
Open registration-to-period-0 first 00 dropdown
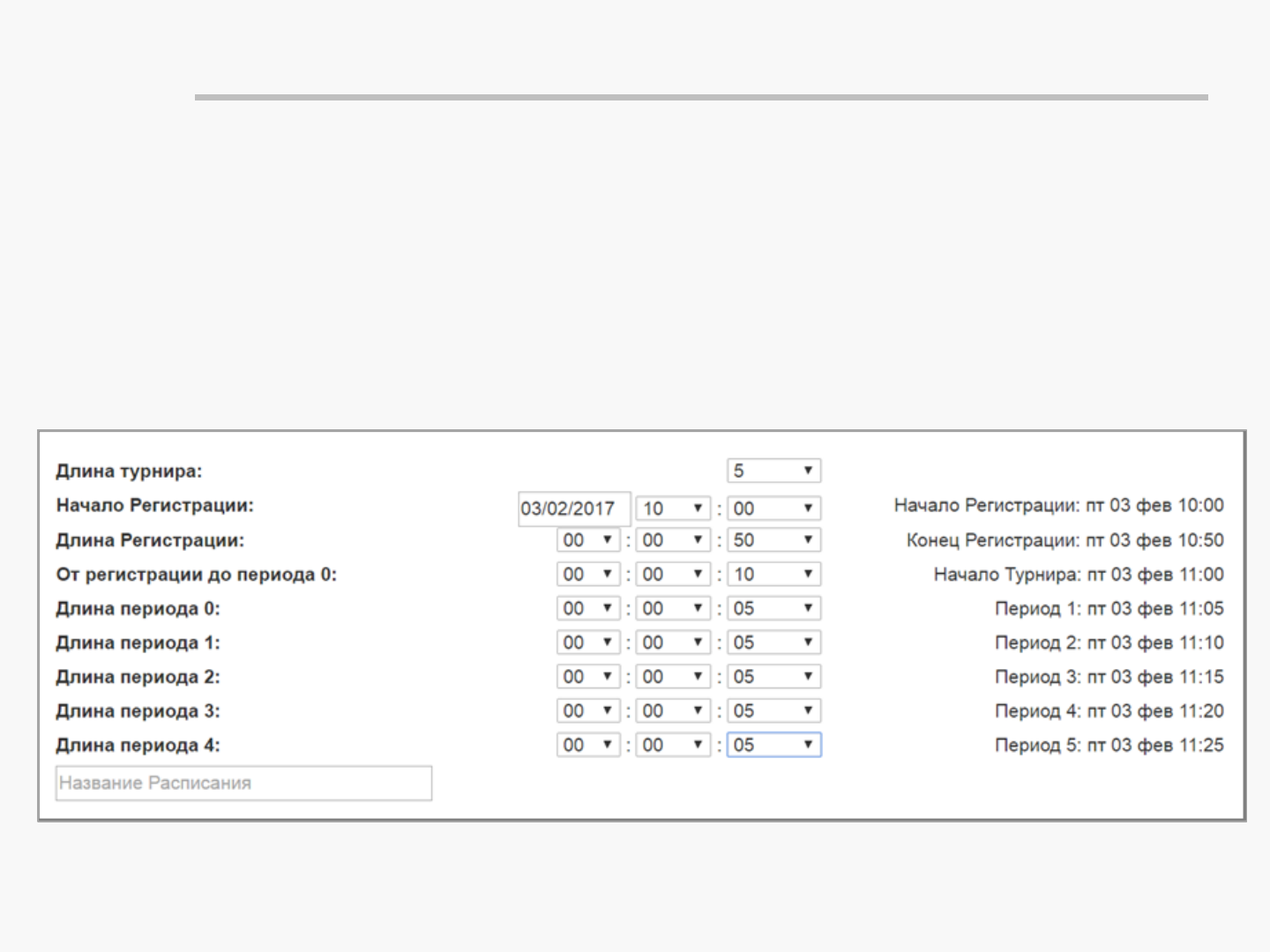click(x=588, y=575)
